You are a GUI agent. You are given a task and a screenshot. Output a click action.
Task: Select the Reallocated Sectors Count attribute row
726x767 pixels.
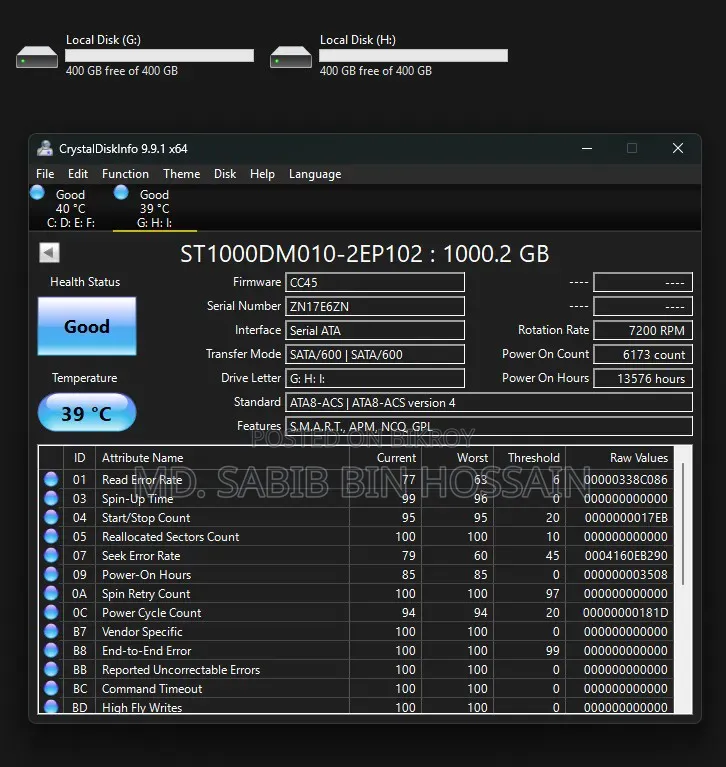[x=356, y=537]
